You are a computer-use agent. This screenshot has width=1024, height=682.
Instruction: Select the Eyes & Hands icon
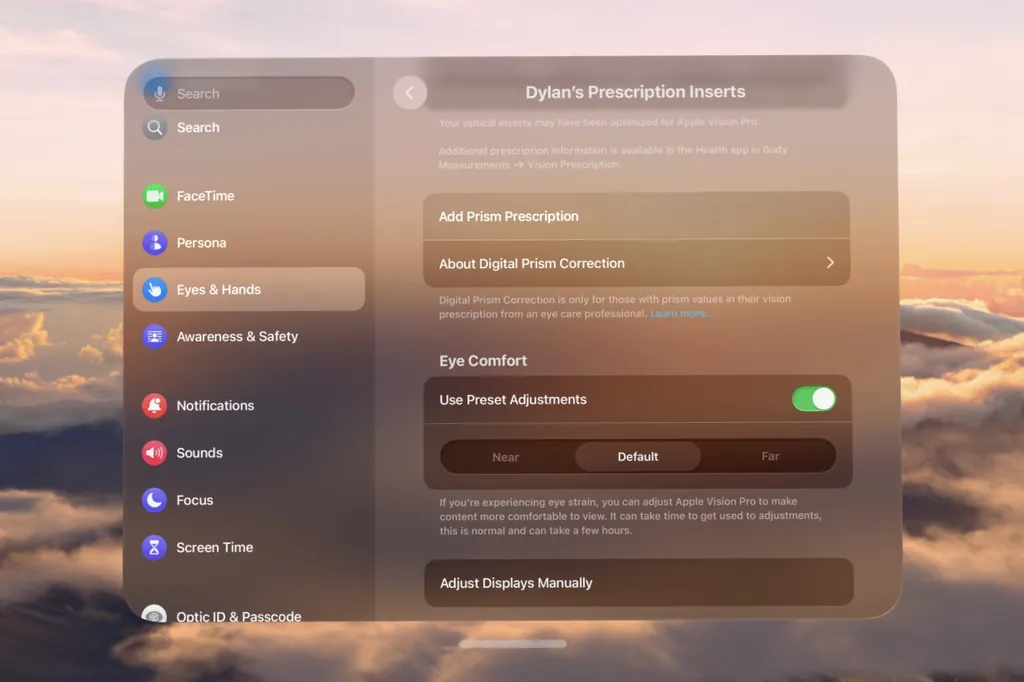pos(154,290)
